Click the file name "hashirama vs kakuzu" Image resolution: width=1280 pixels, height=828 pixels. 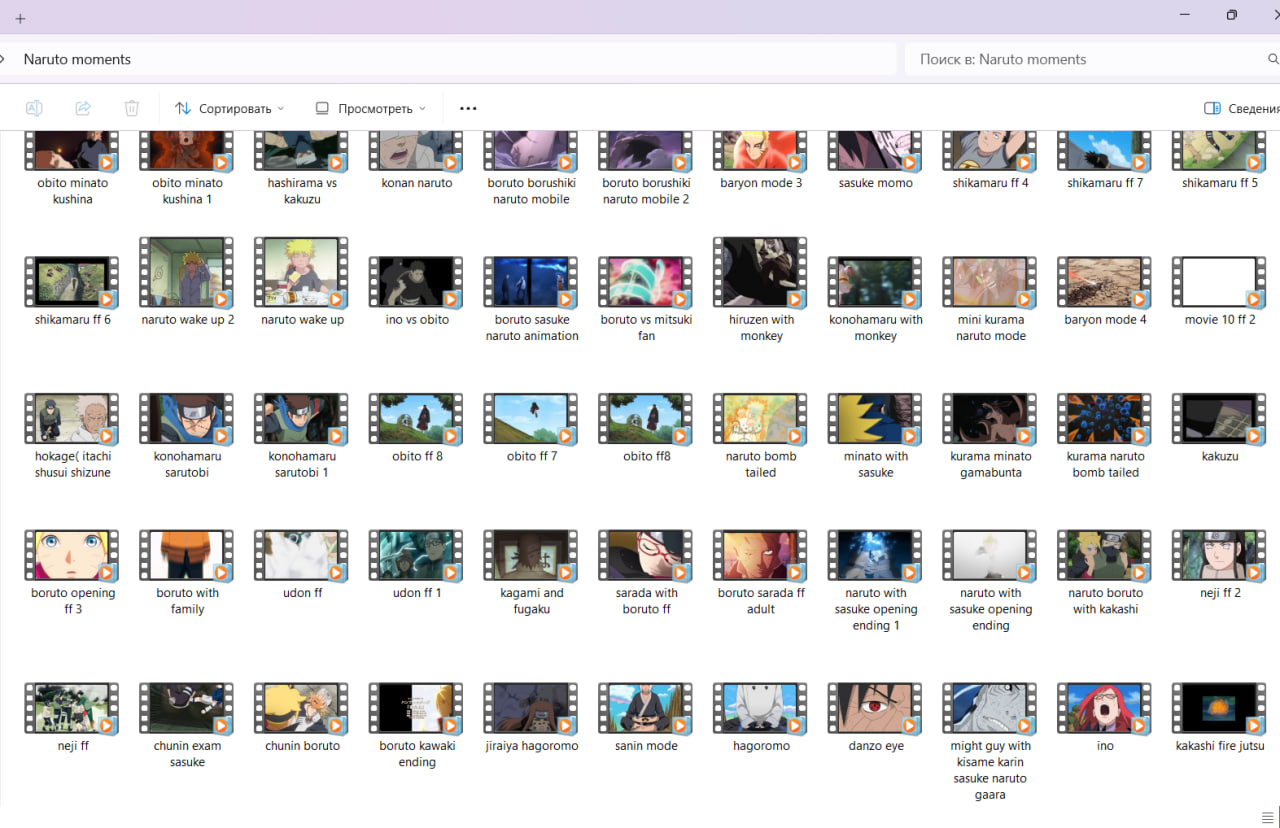tap(302, 191)
